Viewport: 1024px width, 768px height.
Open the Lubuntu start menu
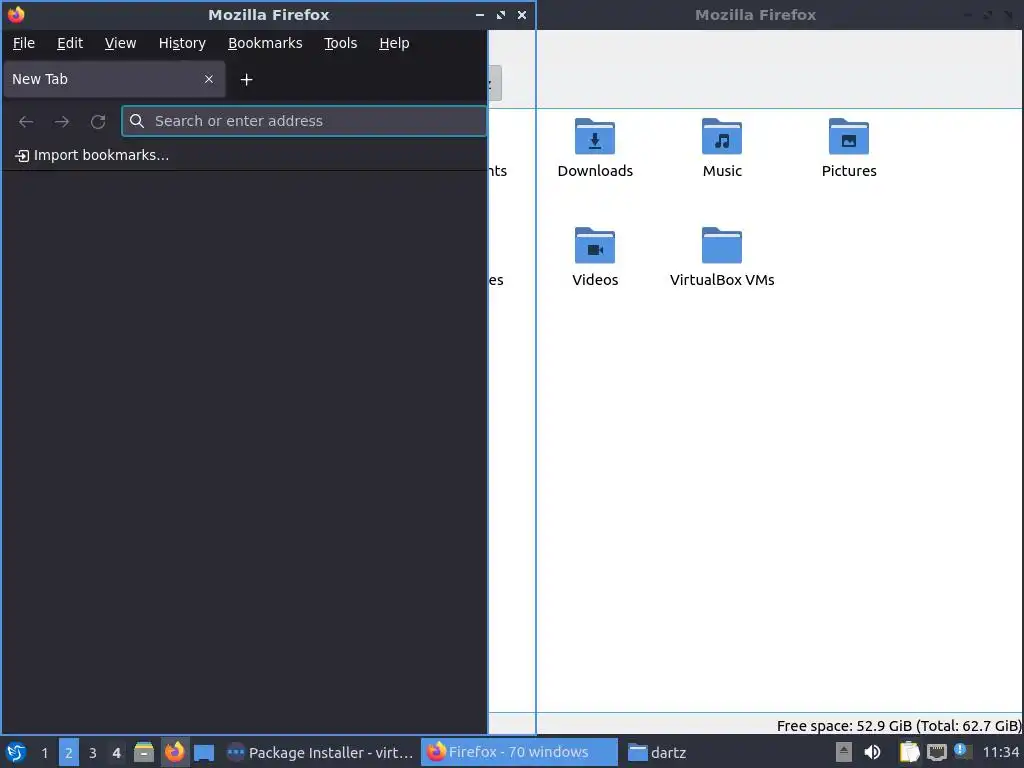pos(16,752)
